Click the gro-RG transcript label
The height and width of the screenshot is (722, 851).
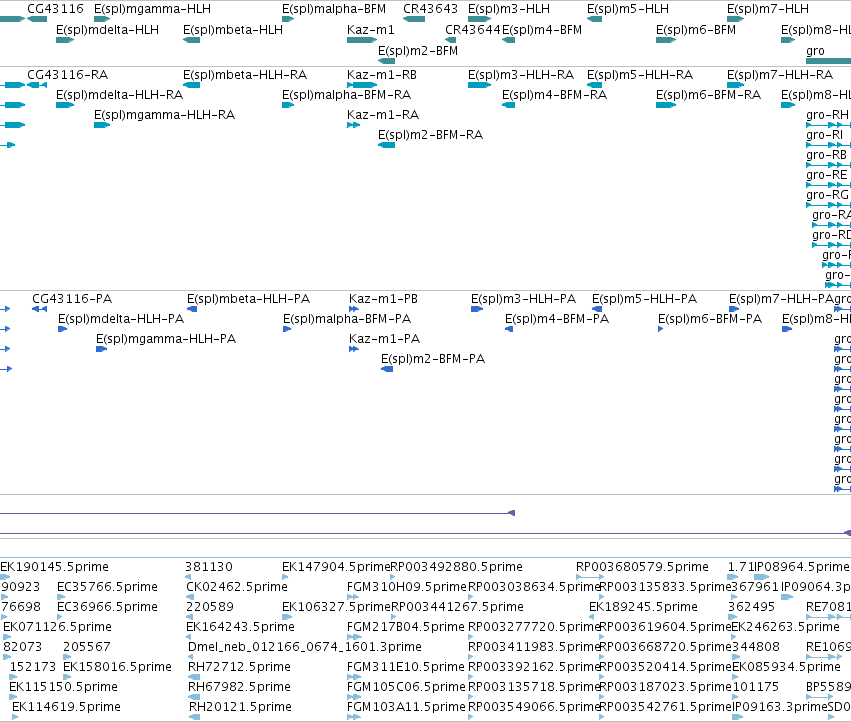pos(827,195)
